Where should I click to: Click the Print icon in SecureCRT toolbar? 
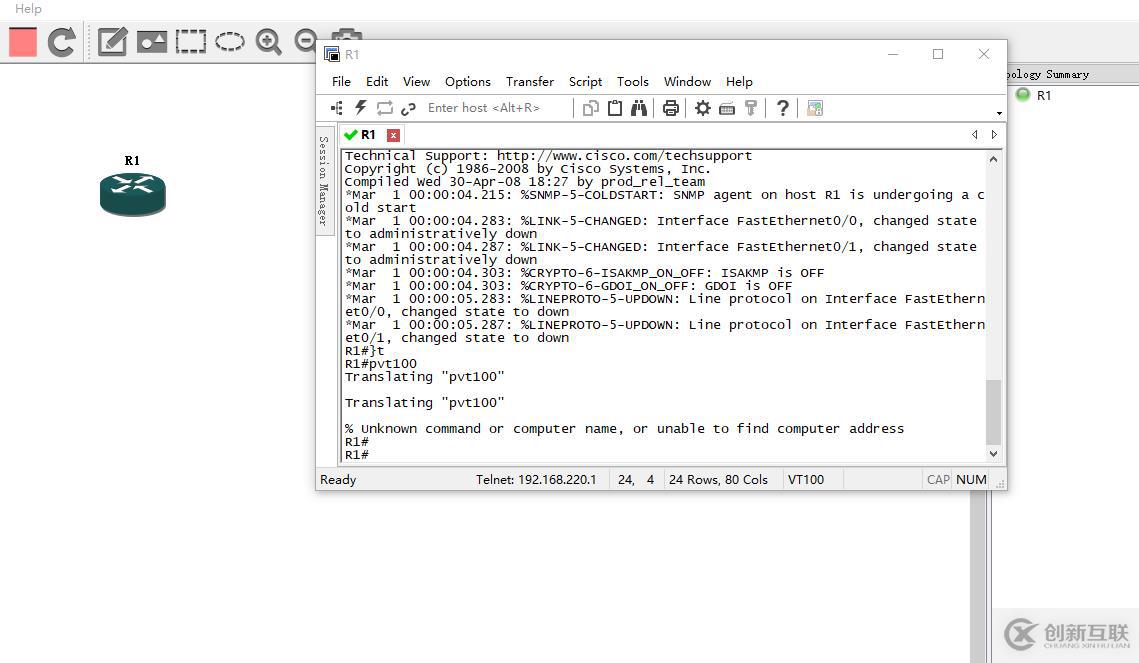[x=670, y=108]
